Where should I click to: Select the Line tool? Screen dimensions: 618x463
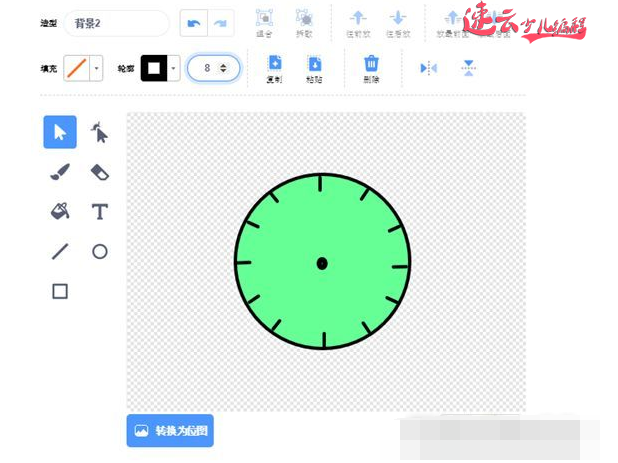pos(60,251)
